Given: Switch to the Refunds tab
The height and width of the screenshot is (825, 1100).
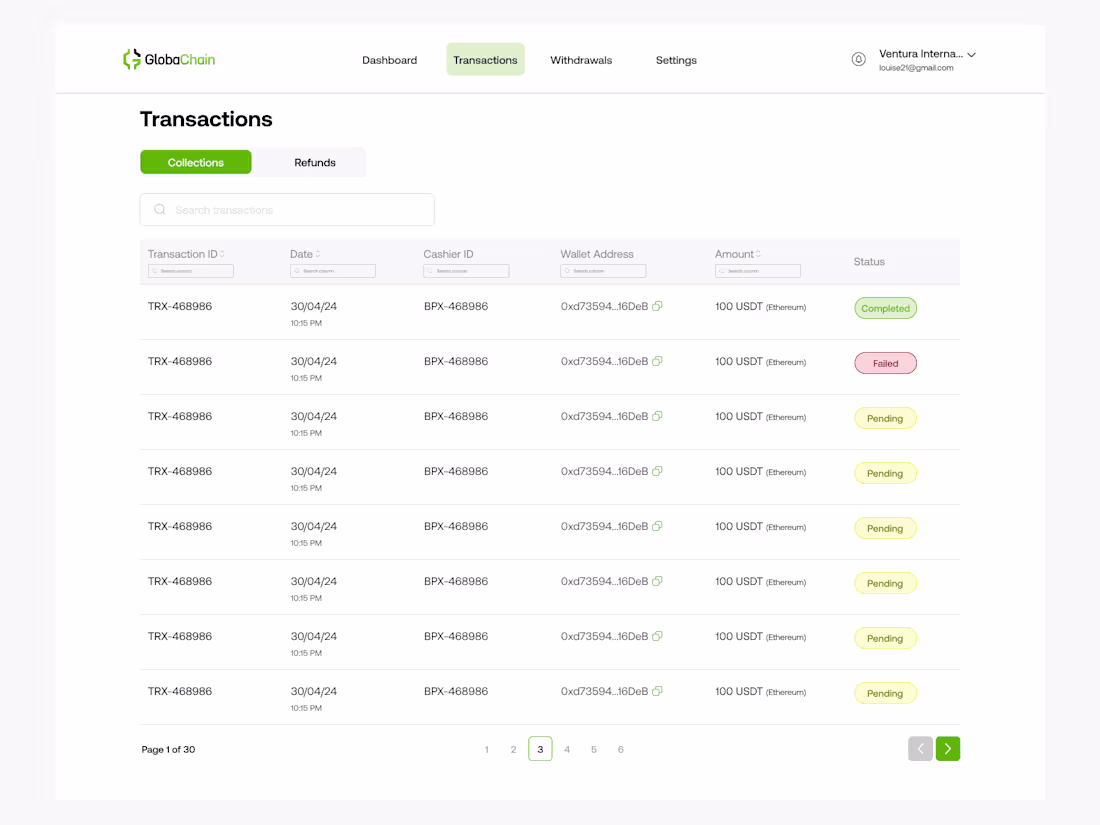Looking at the screenshot, I should [x=315, y=162].
